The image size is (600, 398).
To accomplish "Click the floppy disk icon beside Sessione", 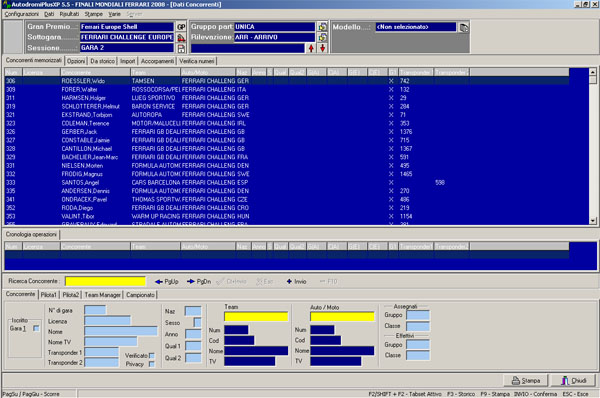I will click(x=181, y=48).
